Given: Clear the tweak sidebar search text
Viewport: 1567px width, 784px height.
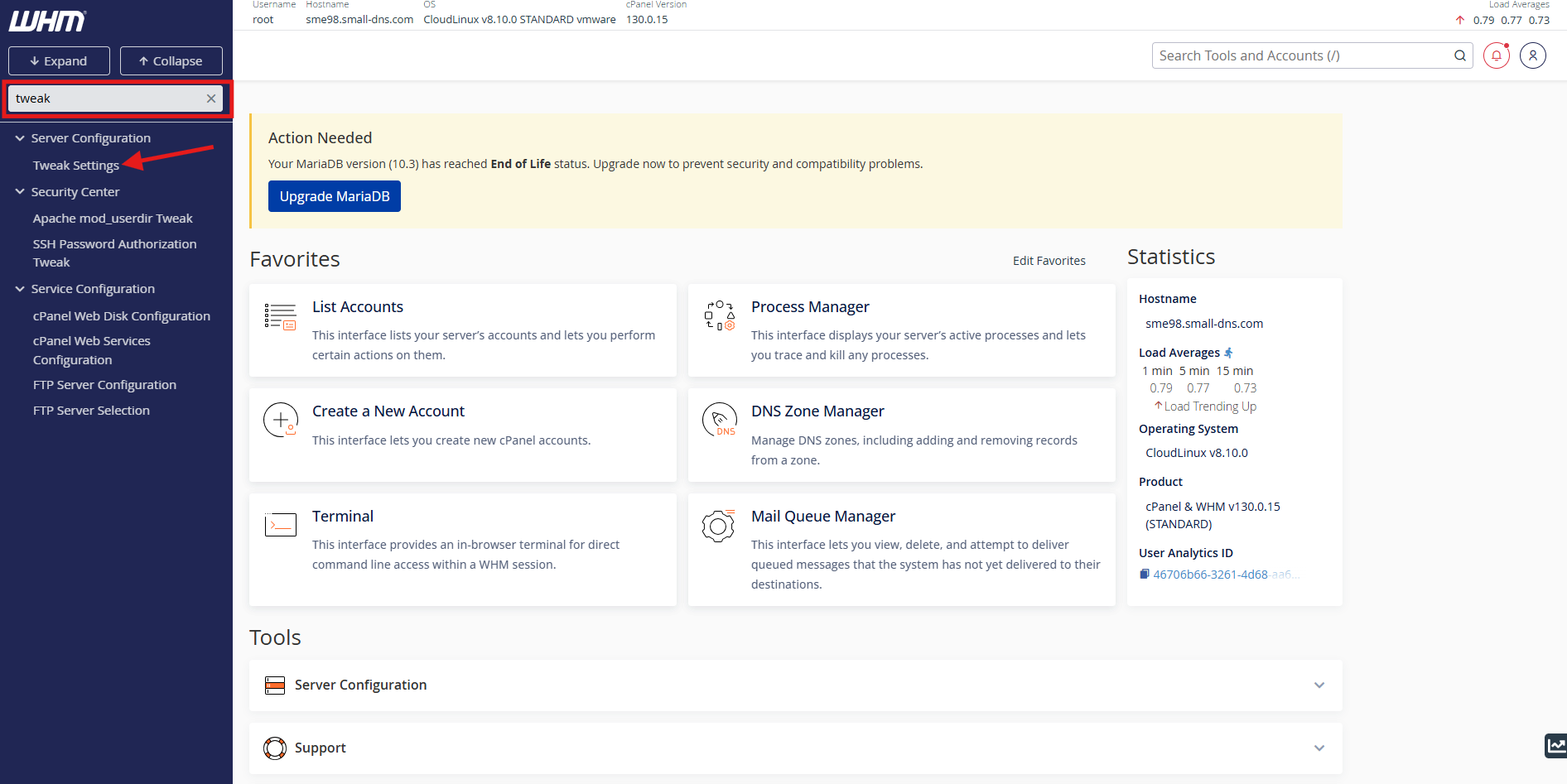Looking at the screenshot, I should coord(211,99).
